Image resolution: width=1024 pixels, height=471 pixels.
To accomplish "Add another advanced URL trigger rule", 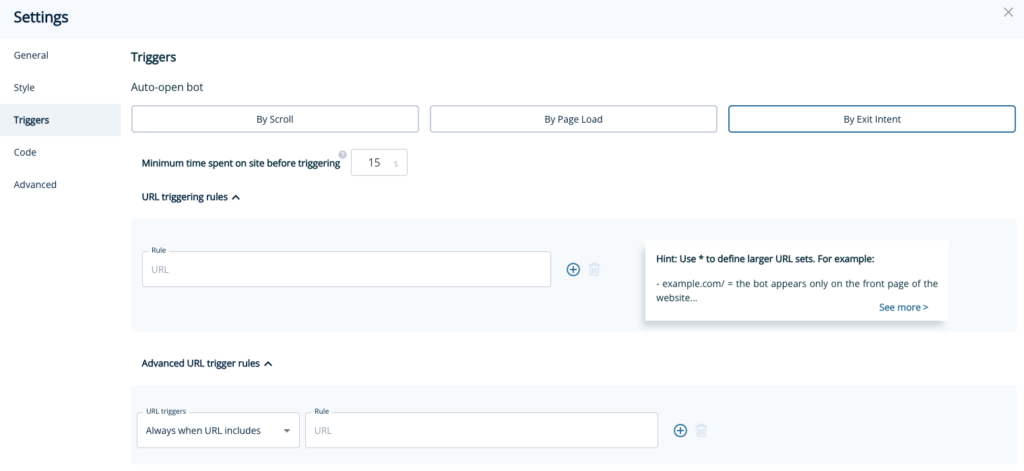I will click(680, 430).
